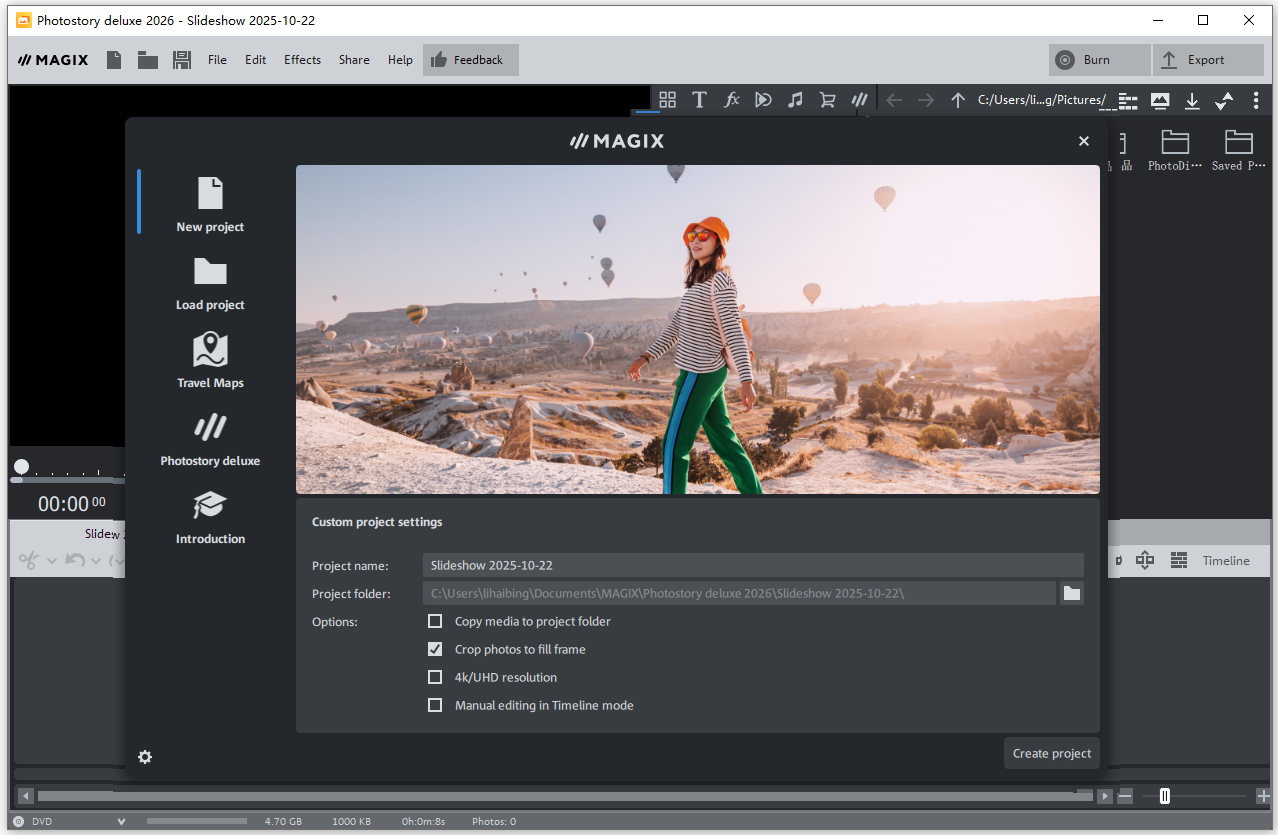This screenshot has height=835, width=1278.
Task: Enable 4k/UHD resolution option
Action: pyautogui.click(x=435, y=677)
